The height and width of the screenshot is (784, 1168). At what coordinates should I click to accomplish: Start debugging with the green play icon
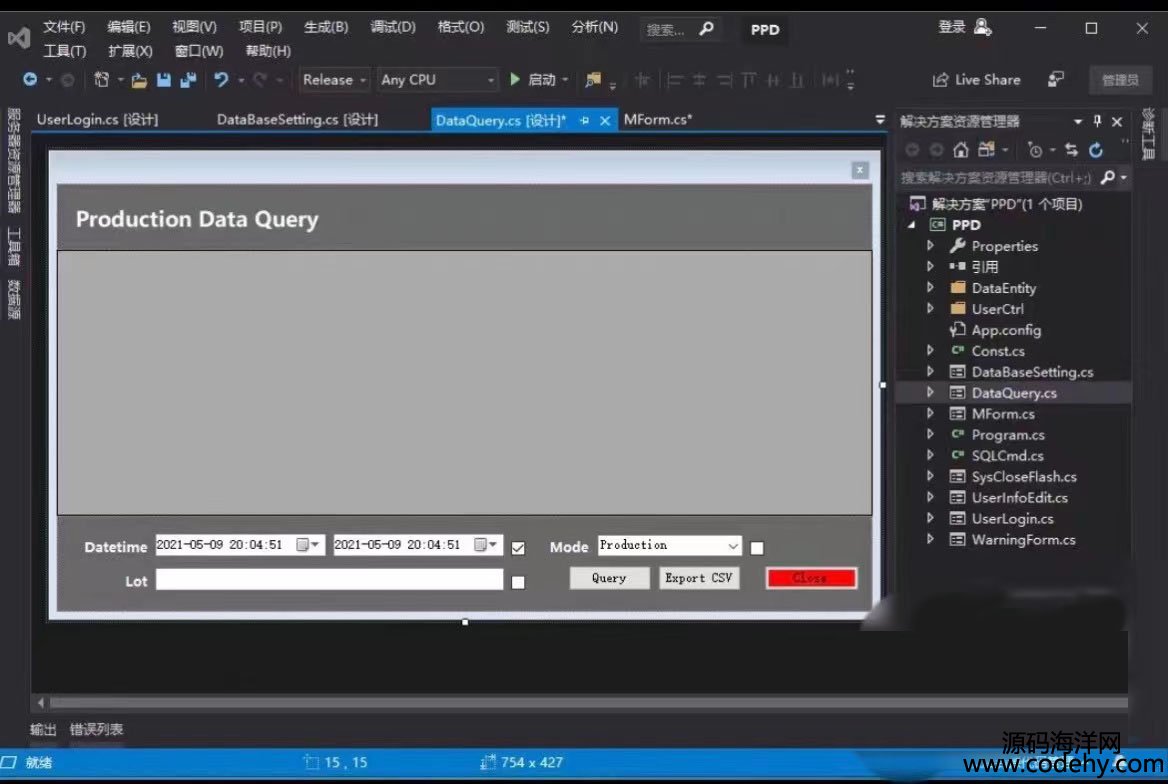click(x=515, y=79)
